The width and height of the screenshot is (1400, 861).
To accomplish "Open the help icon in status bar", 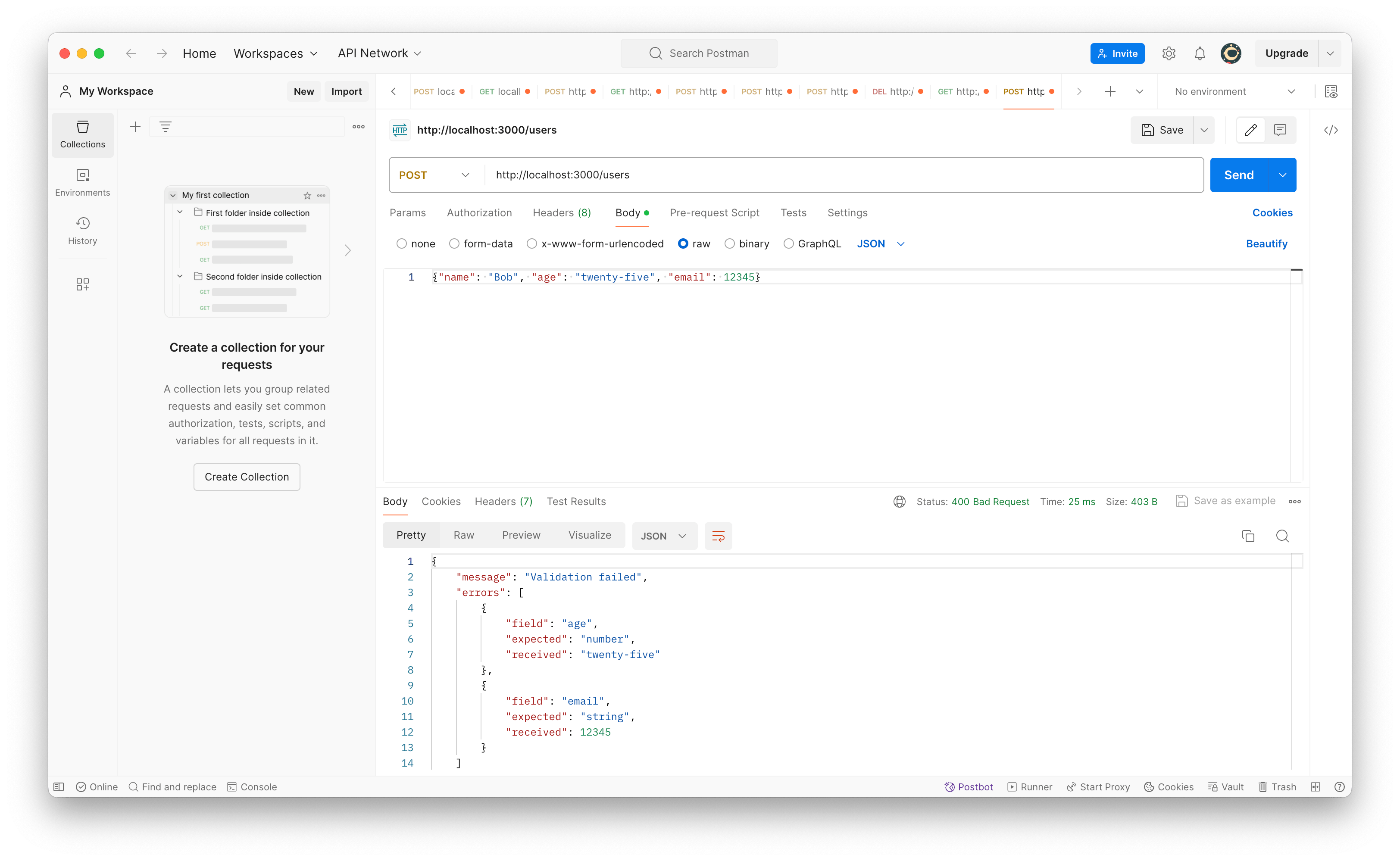I will tap(1339, 786).
